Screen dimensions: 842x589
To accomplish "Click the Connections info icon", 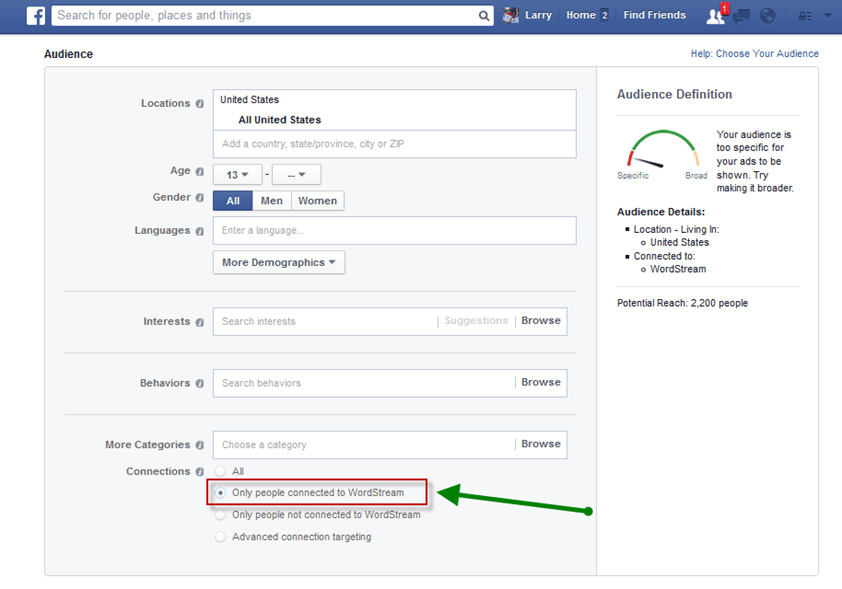I will click(200, 472).
